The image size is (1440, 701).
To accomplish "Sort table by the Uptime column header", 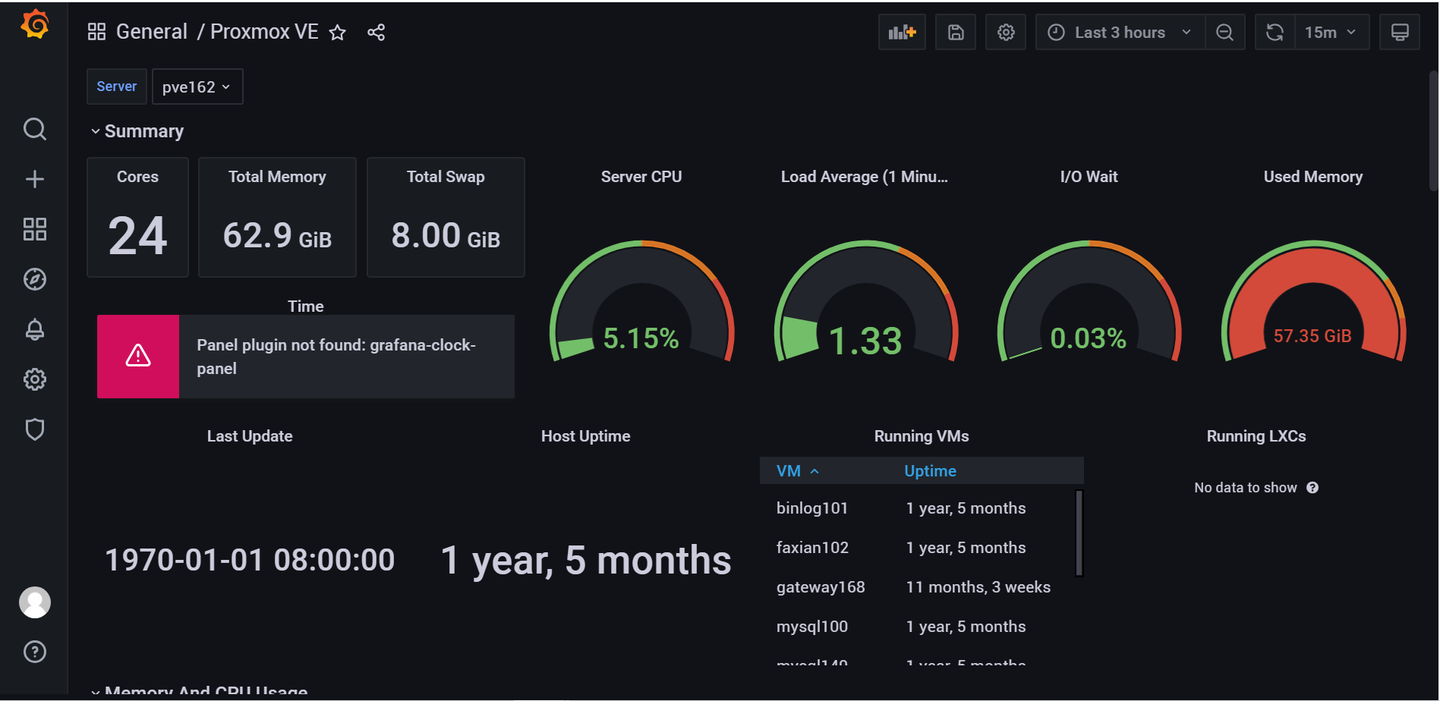I will 930,471.
